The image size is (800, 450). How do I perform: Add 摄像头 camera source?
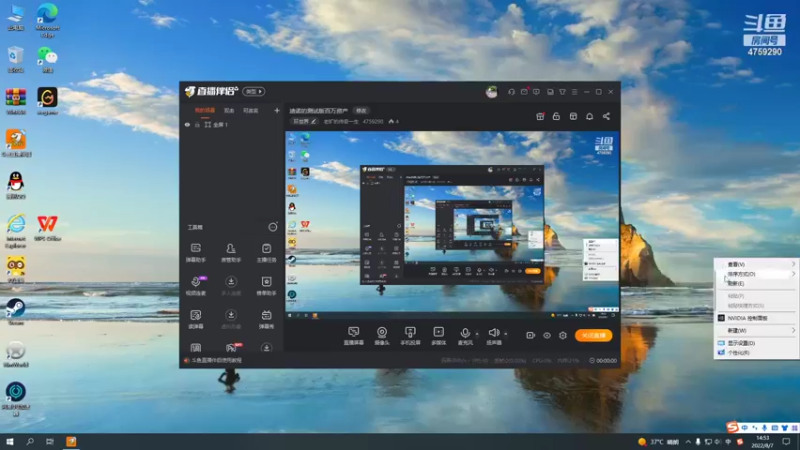coord(382,336)
